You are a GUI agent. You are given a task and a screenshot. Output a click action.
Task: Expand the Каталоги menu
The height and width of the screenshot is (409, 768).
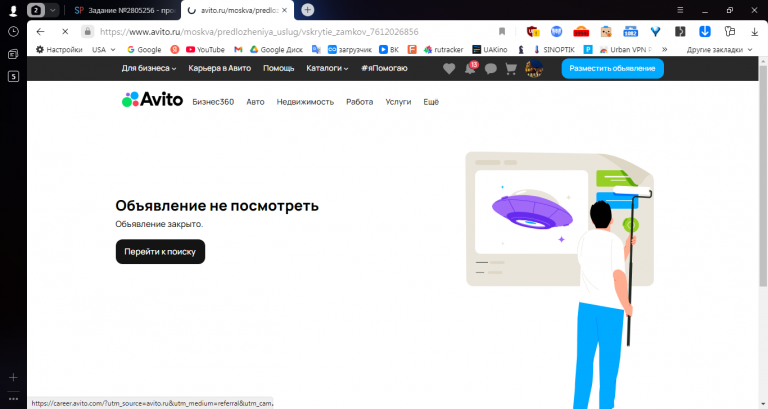click(327, 69)
